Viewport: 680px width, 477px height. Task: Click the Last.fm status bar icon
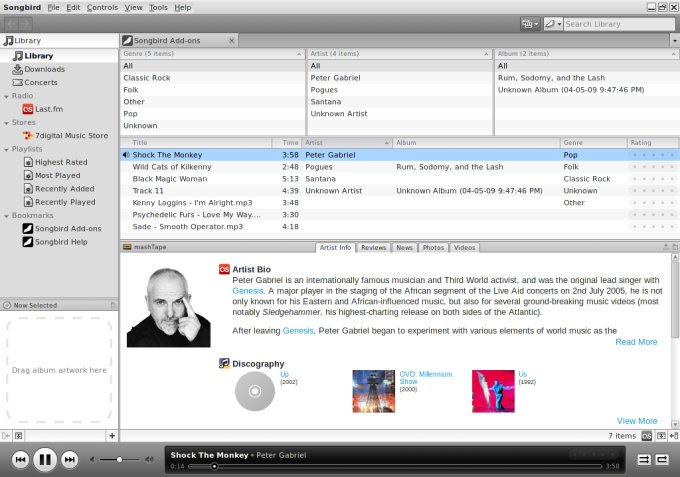coord(647,436)
